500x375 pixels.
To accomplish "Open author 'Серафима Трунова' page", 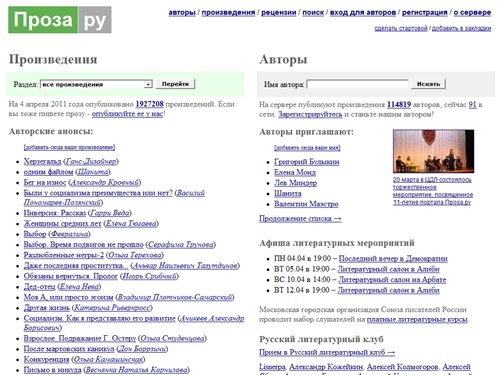I will (x=181, y=245).
